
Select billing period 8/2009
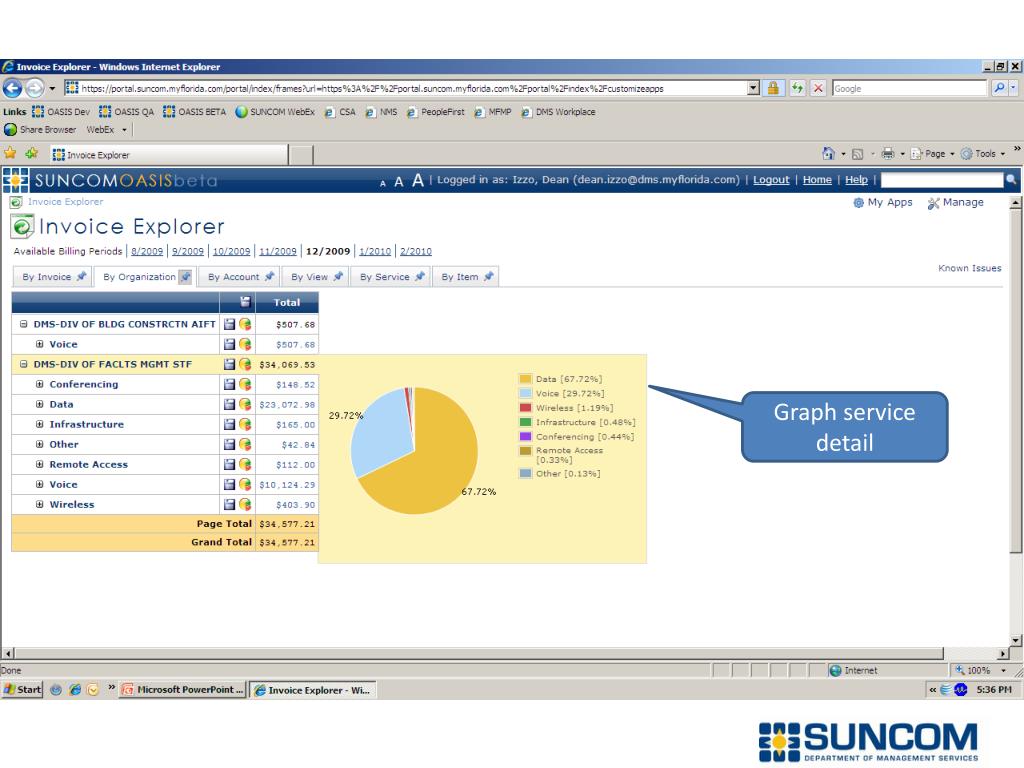click(147, 251)
